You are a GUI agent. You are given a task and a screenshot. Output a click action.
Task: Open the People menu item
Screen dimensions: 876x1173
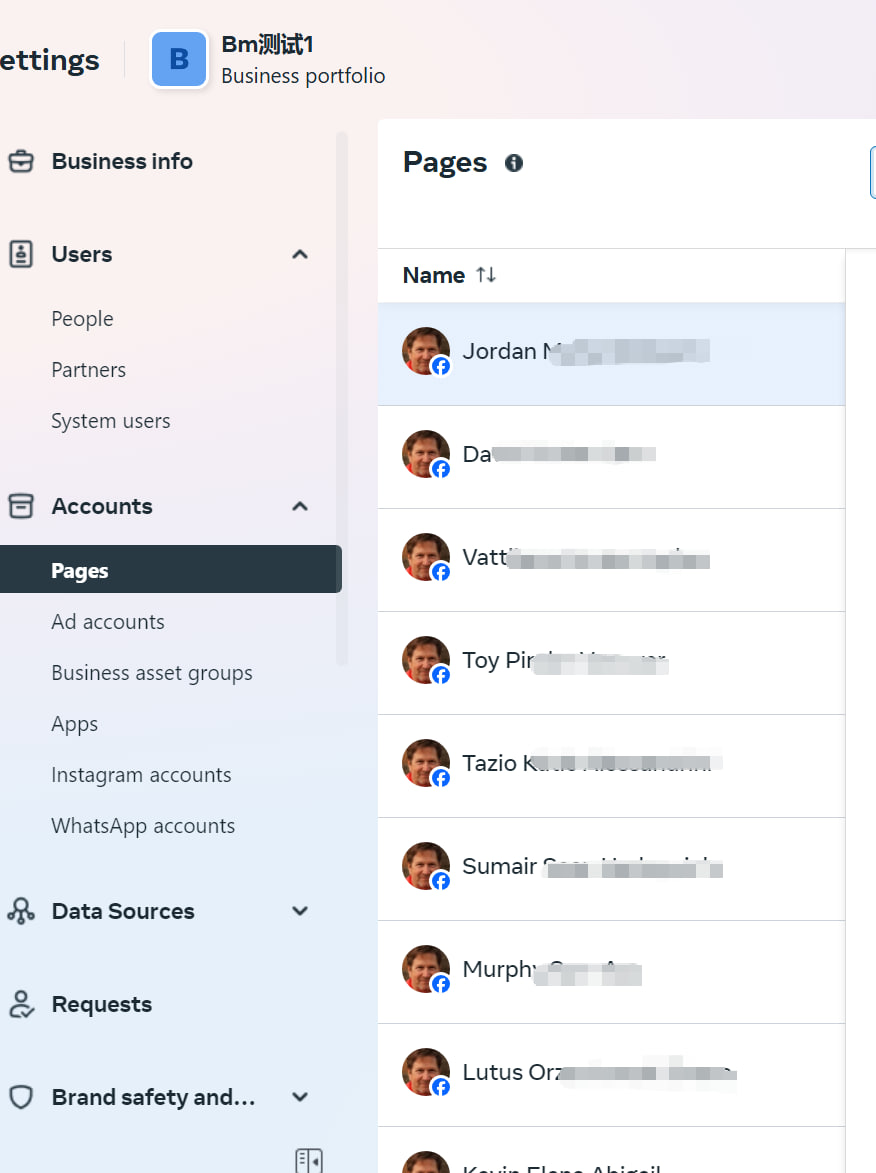pyautogui.click(x=82, y=319)
